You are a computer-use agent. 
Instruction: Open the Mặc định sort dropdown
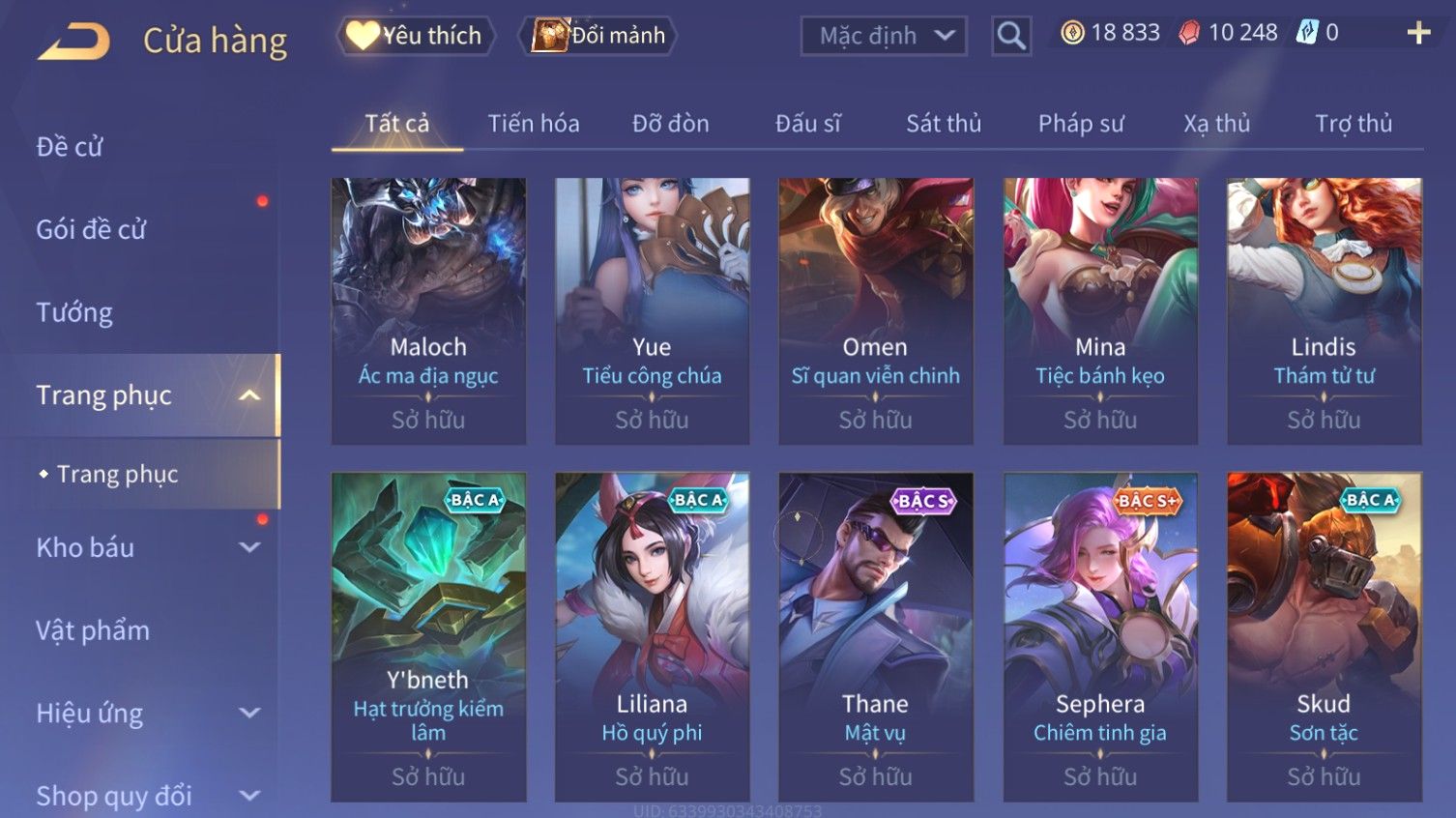click(x=884, y=36)
